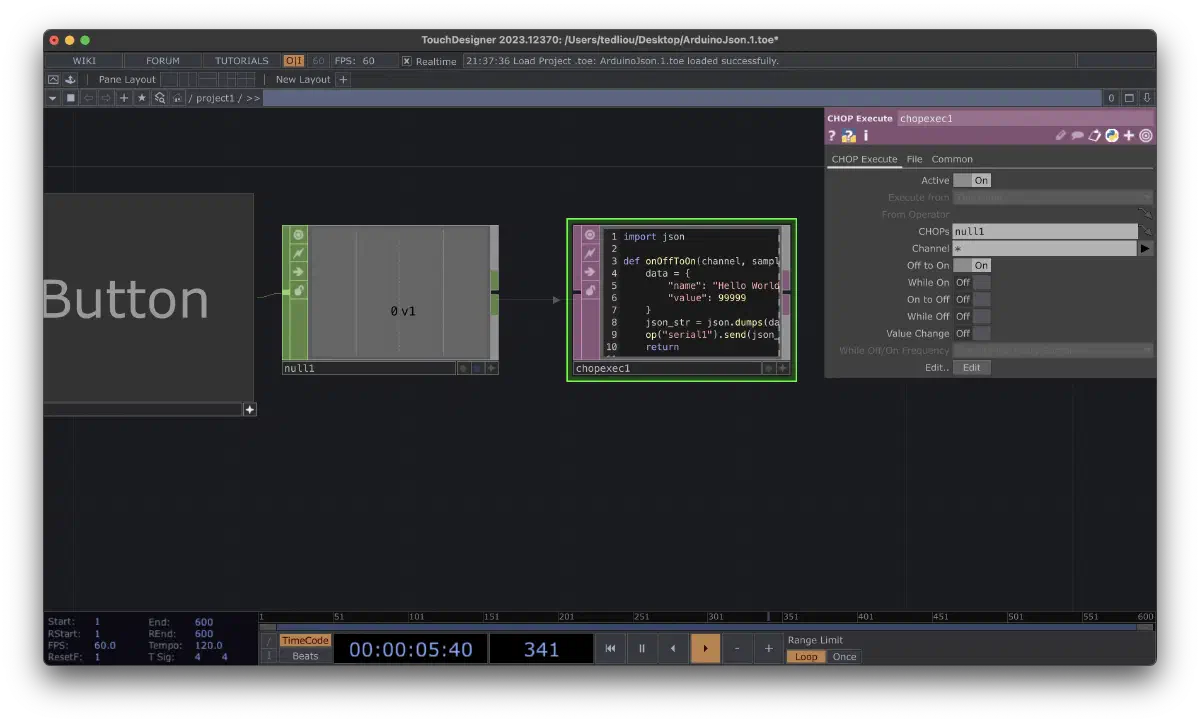The image size is (1200, 723).
Task: Click the comment bubble icon in parameter header
Action: point(1078,136)
